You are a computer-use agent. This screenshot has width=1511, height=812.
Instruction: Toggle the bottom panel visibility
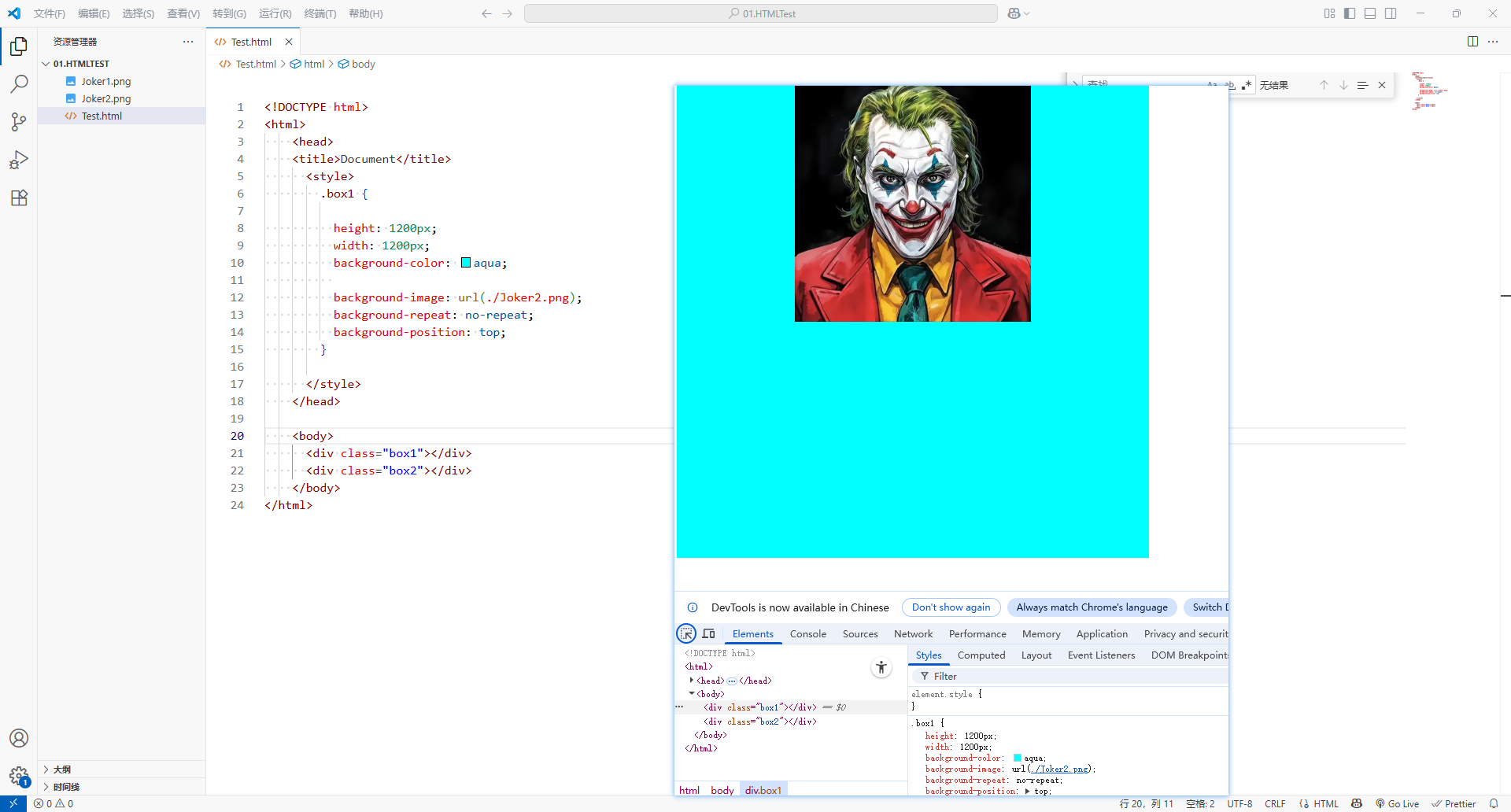[x=1370, y=13]
